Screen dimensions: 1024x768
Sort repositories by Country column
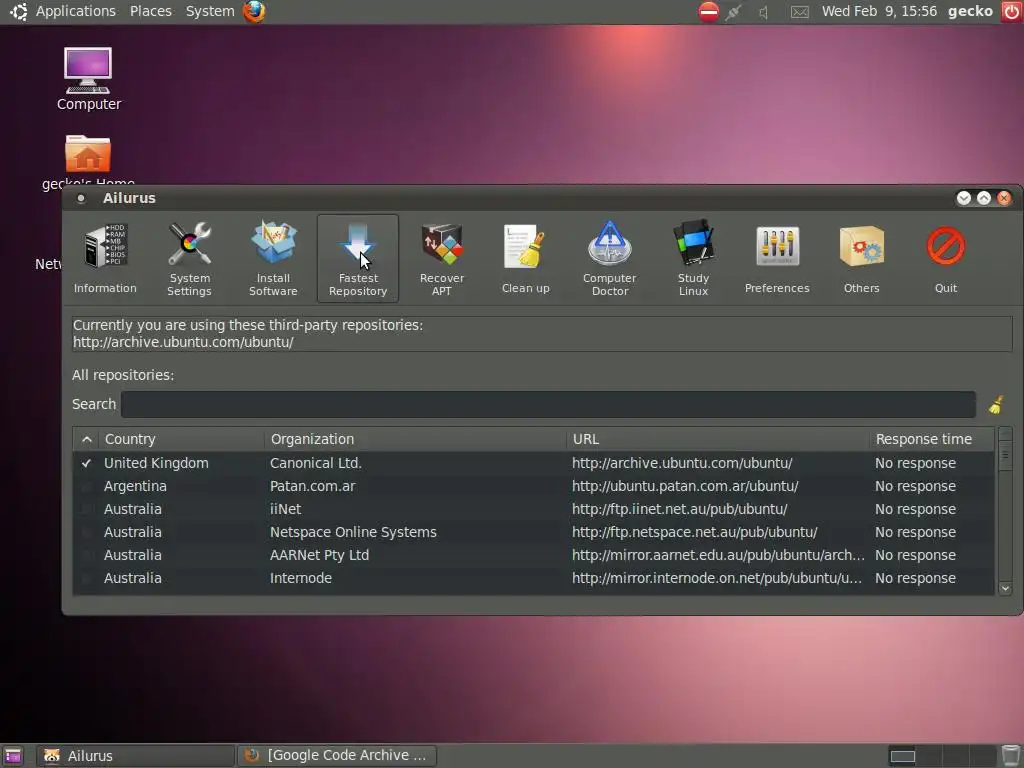[x=182, y=440]
